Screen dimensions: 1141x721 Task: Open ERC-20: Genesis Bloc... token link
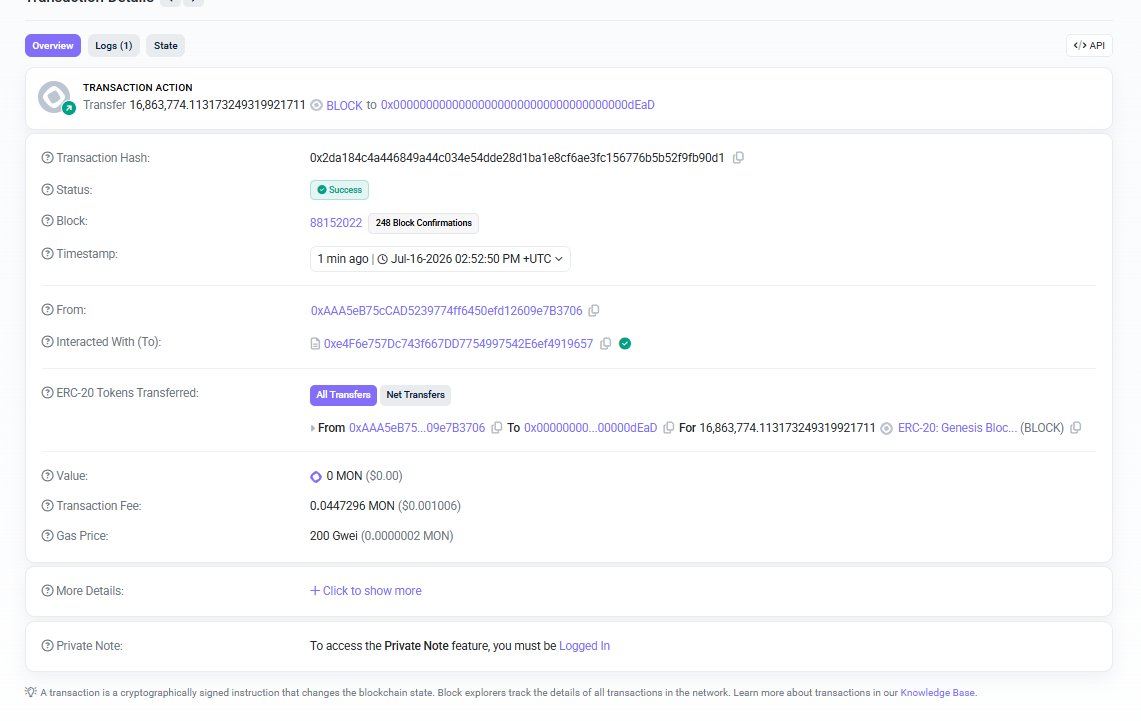tap(958, 428)
